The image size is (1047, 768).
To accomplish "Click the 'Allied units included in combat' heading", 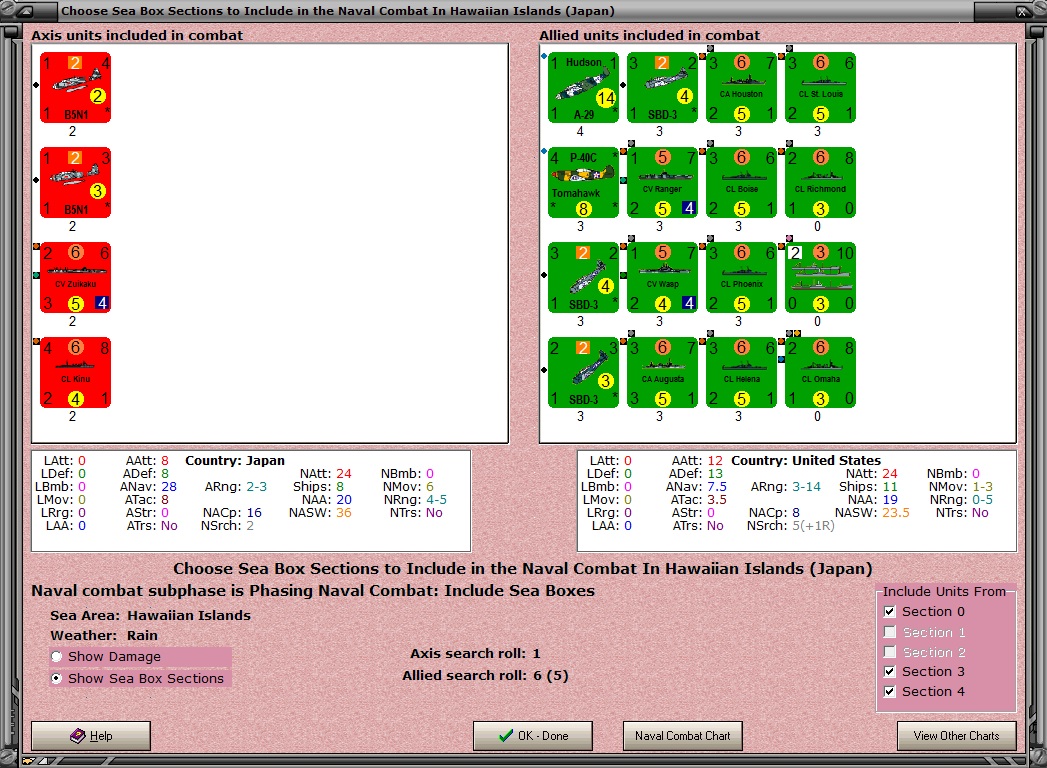I will click(649, 35).
